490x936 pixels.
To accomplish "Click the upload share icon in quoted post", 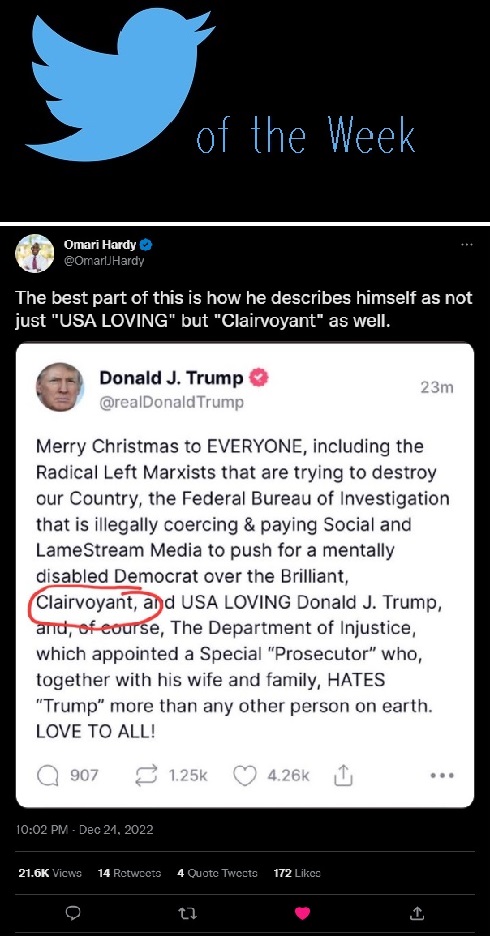I will click(x=343, y=775).
